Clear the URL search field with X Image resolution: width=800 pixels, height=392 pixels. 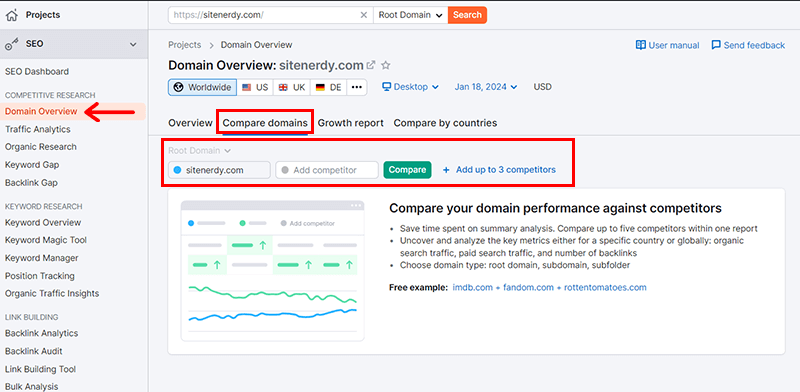(364, 15)
